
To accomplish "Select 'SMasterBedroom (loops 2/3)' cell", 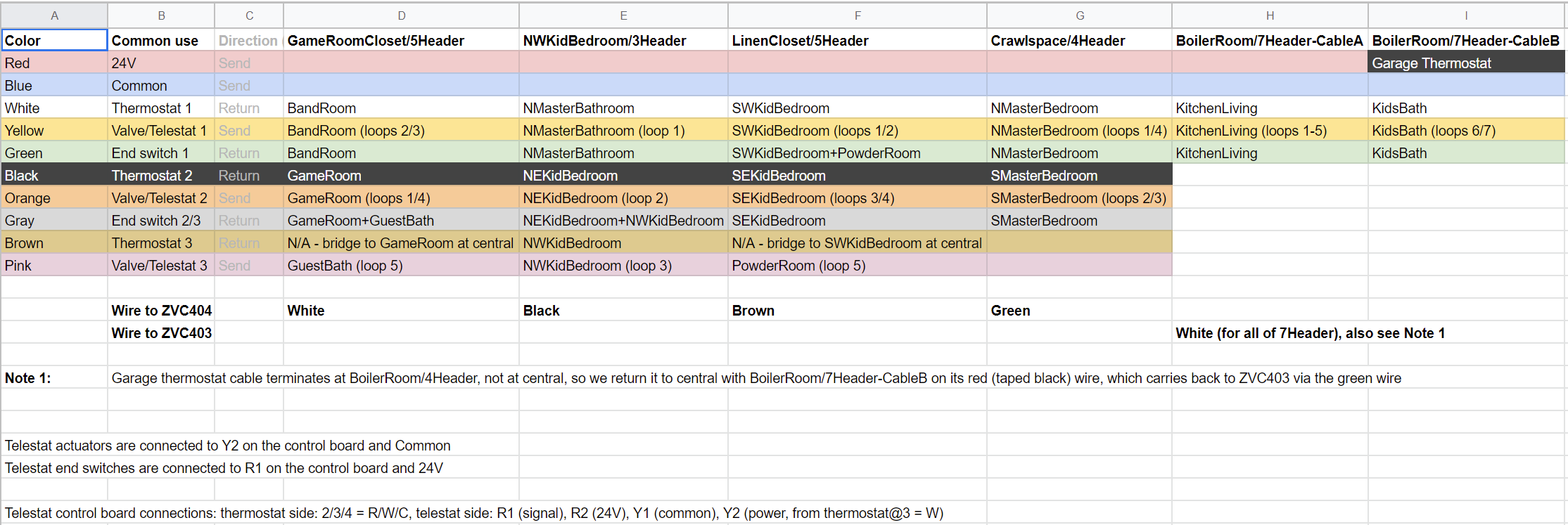I will (1079, 197).
